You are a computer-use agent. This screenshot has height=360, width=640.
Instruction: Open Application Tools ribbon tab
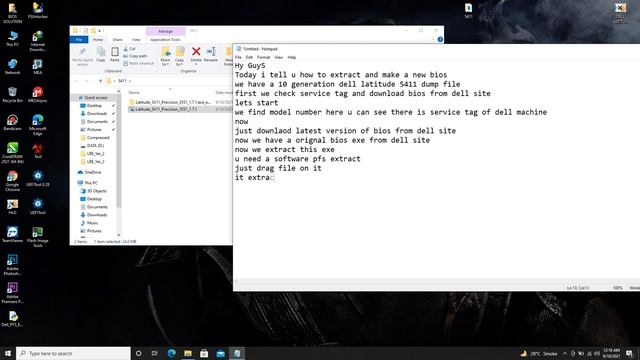tap(165, 40)
